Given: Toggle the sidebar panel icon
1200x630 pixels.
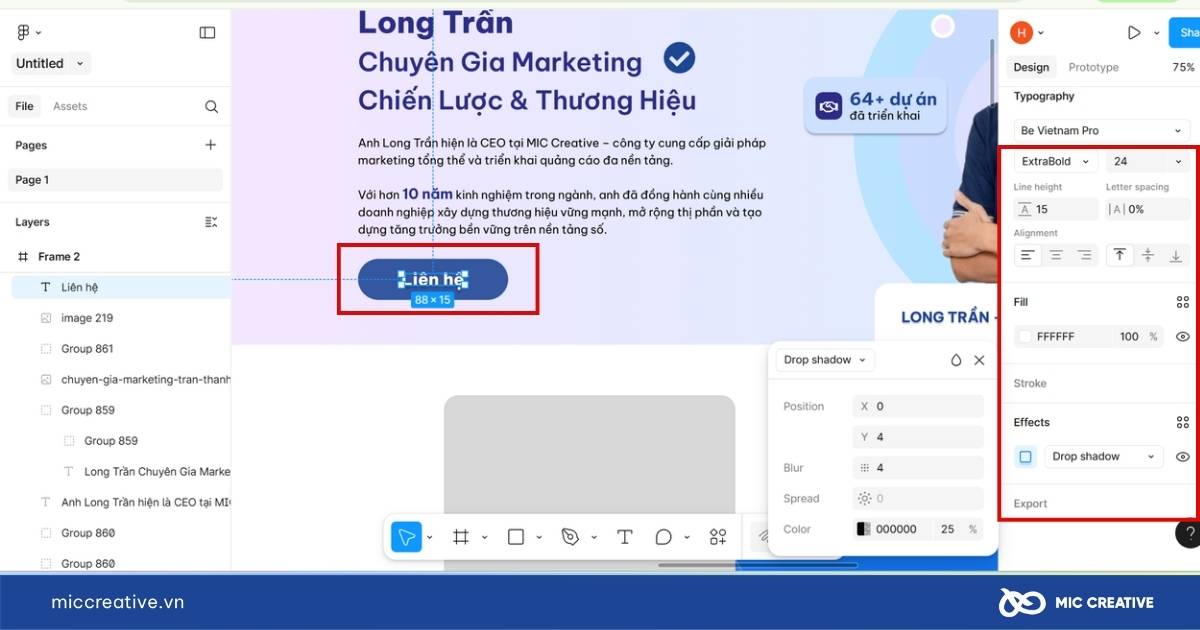Looking at the screenshot, I should pyautogui.click(x=207, y=33).
